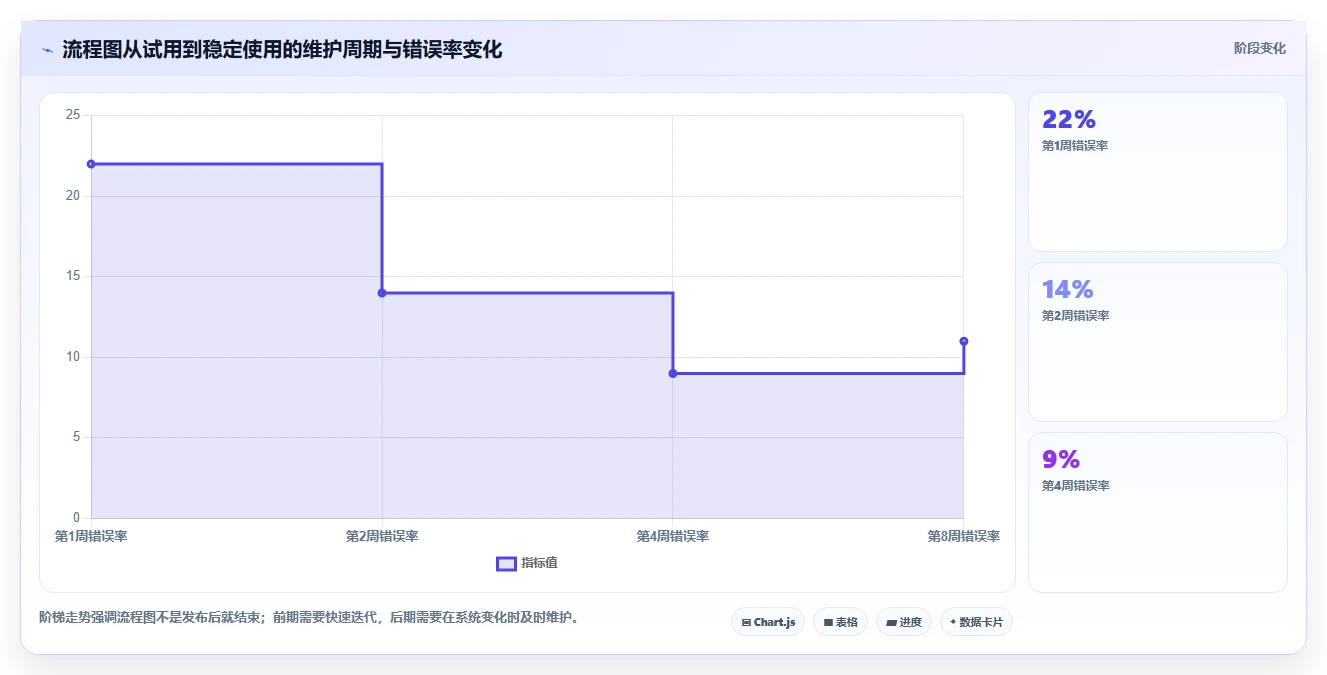Click the 第4周错误率 x-axis label
Image resolution: width=1327 pixels, height=675 pixels.
pos(673,536)
